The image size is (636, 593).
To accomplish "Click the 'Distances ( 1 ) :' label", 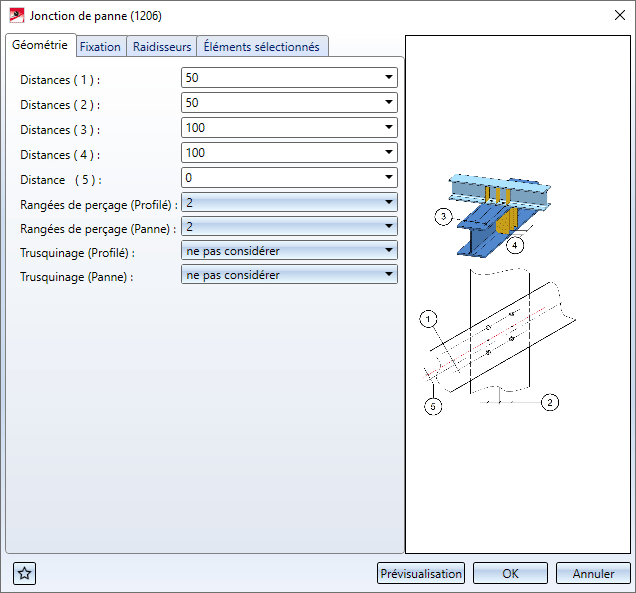I will tap(60, 80).
